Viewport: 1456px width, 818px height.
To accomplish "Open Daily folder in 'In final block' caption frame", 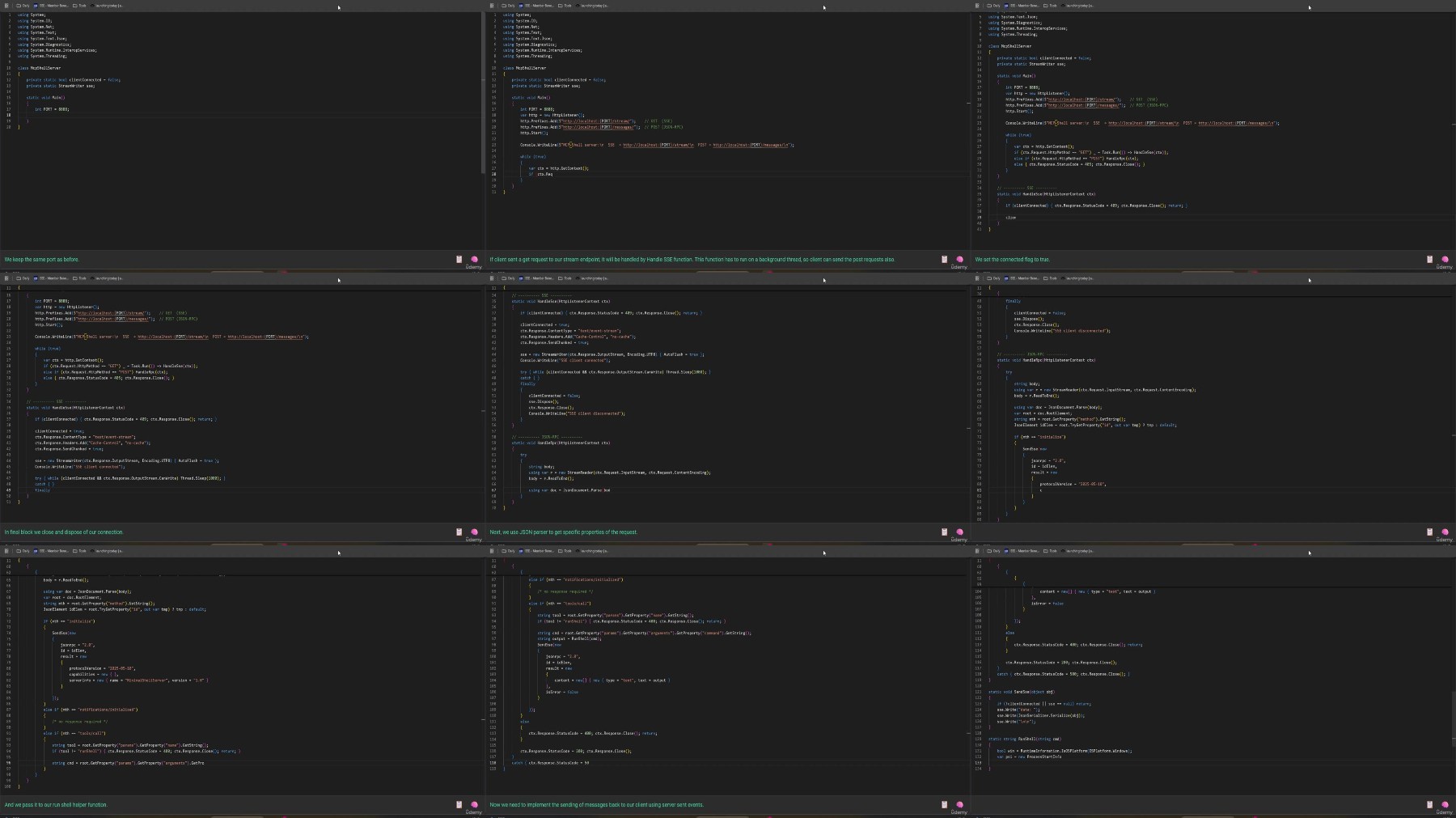I will 23,278.
